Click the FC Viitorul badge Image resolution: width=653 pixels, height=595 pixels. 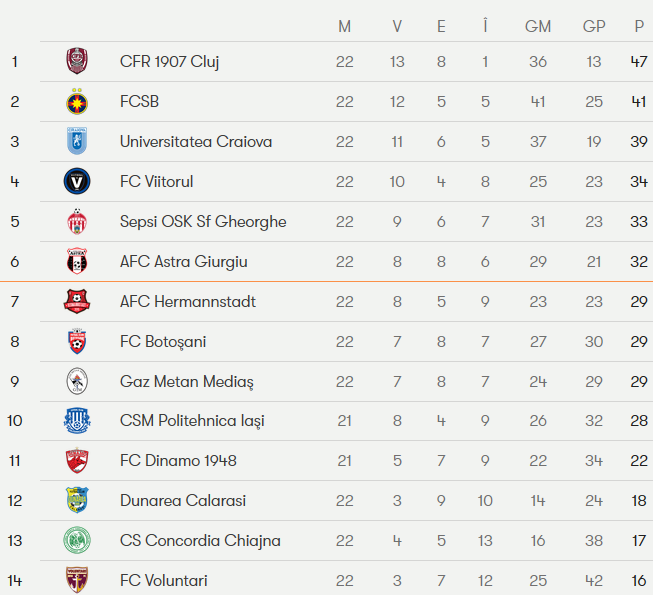coord(77,182)
